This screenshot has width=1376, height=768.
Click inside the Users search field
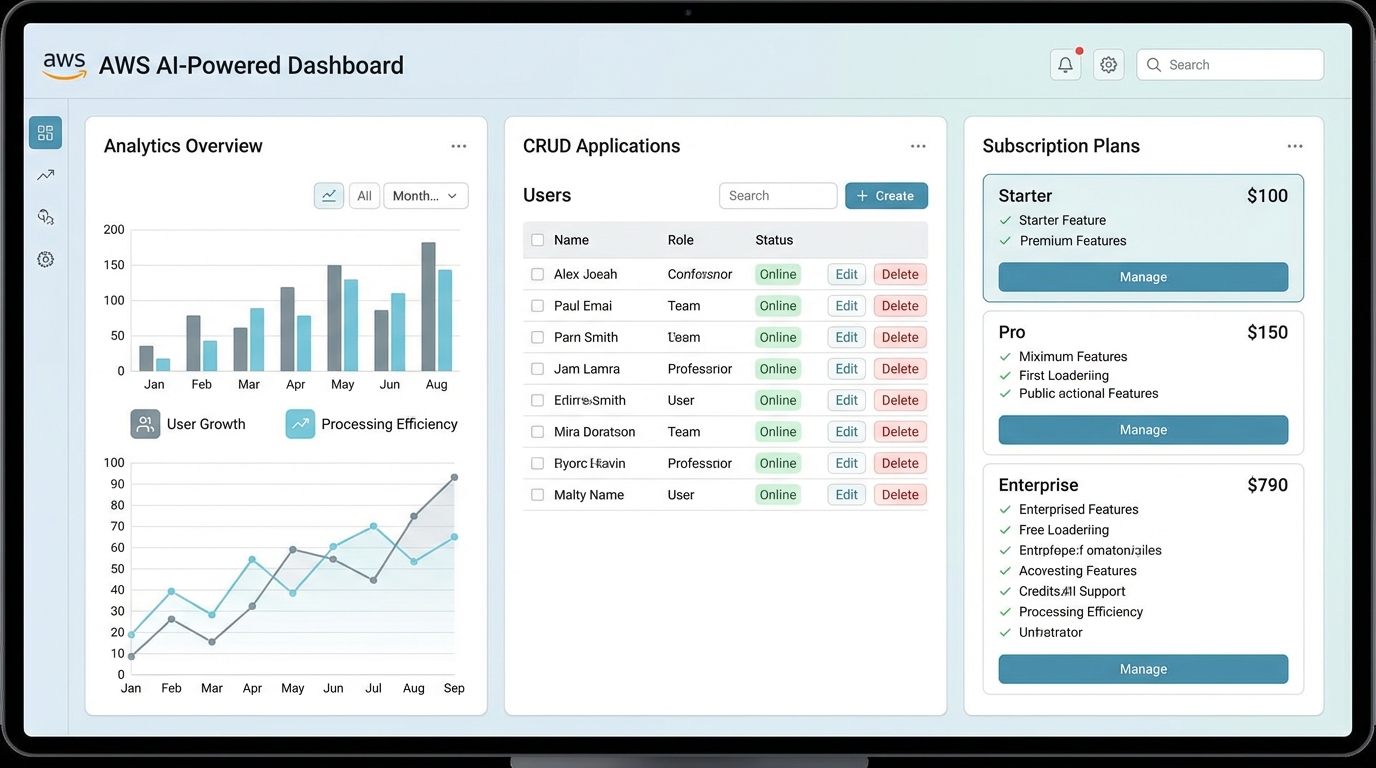point(778,195)
